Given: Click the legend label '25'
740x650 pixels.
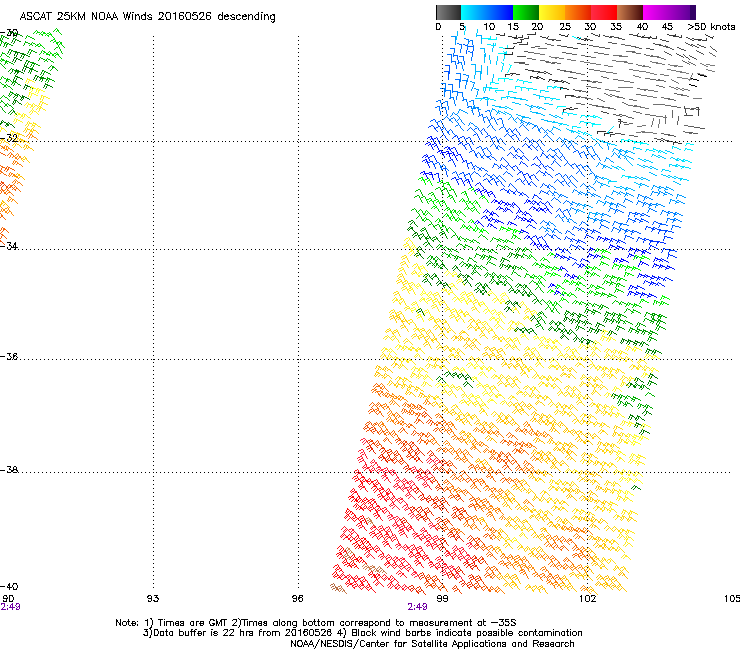Looking at the screenshot, I should point(565,27).
